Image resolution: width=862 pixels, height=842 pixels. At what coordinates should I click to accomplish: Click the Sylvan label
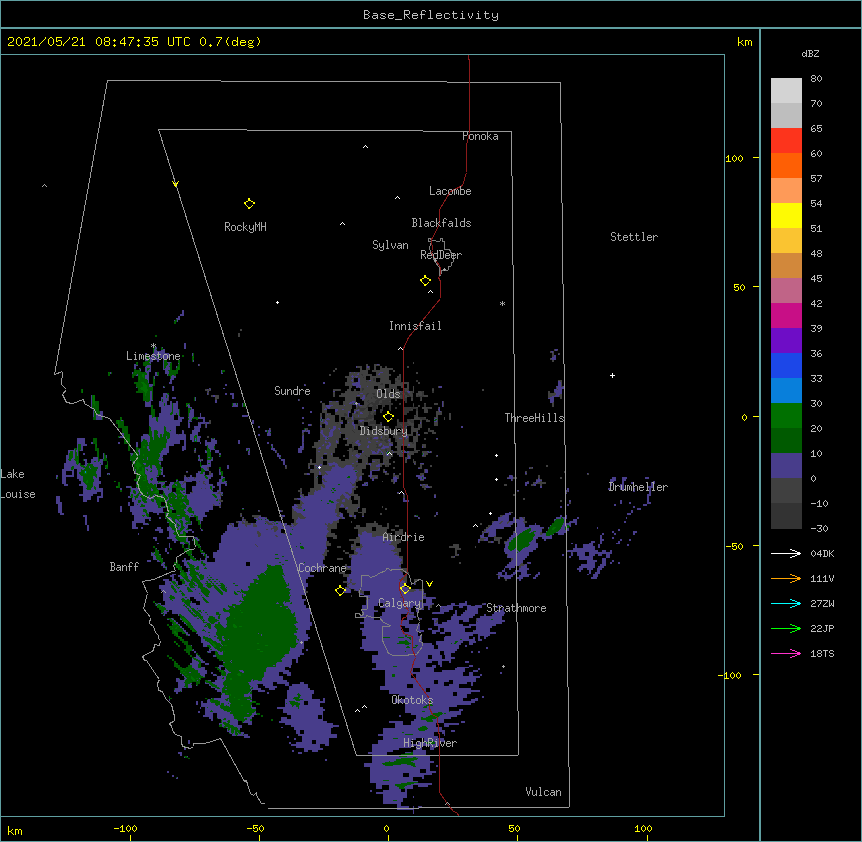(390, 245)
